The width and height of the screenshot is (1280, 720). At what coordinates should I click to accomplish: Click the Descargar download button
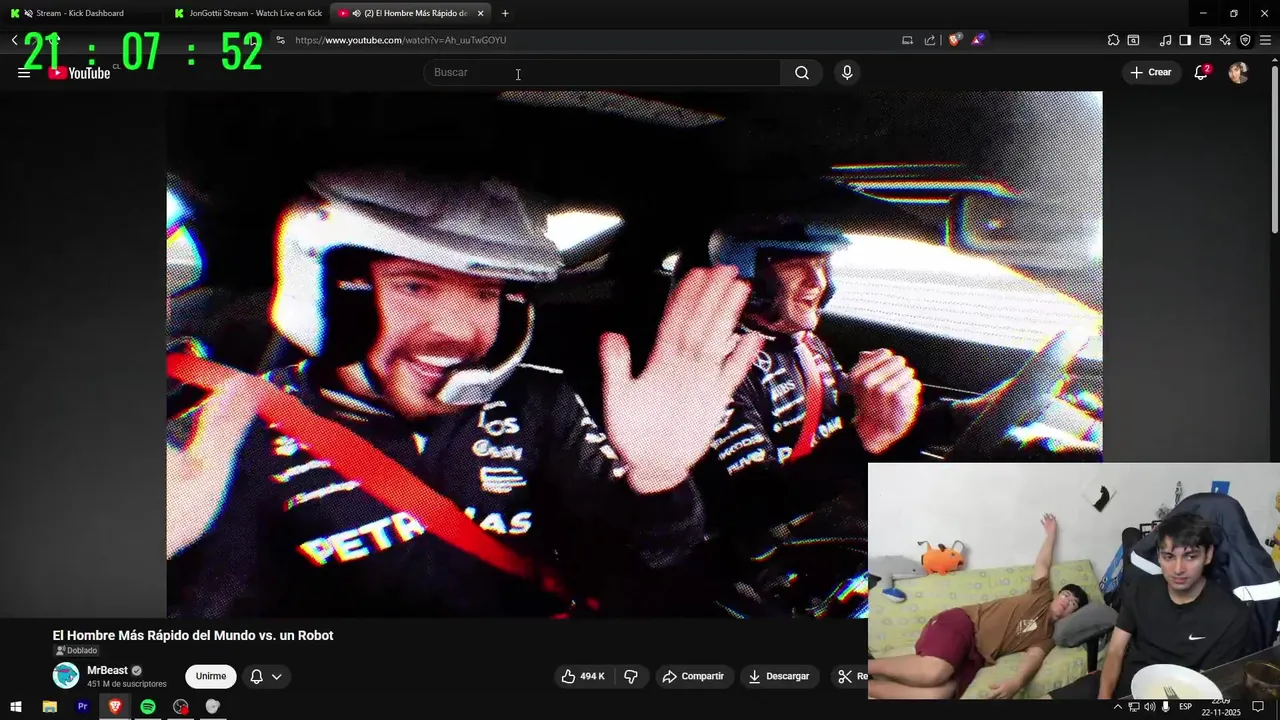779,676
